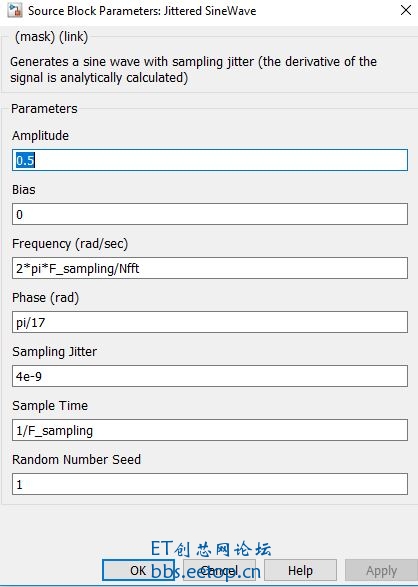The height and width of the screenshot is (587, 418).
Task: Open Help for this block
Action: coord(300,570)
